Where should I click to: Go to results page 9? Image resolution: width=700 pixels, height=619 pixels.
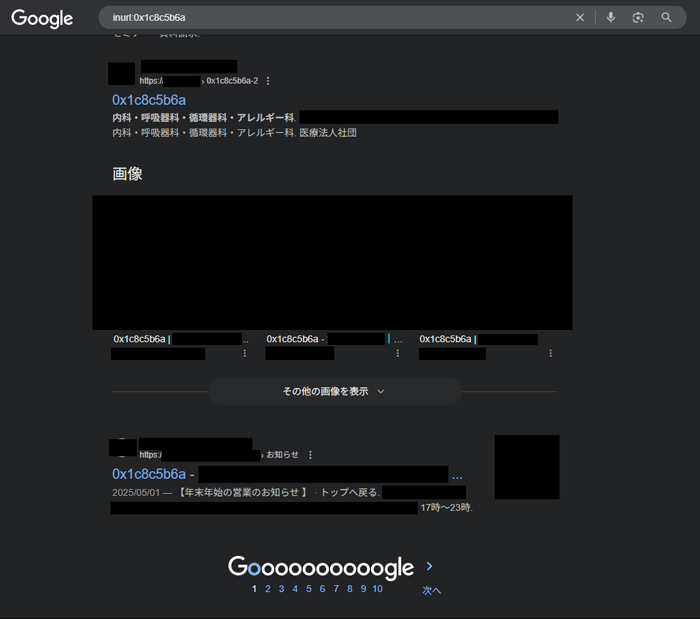363,589
